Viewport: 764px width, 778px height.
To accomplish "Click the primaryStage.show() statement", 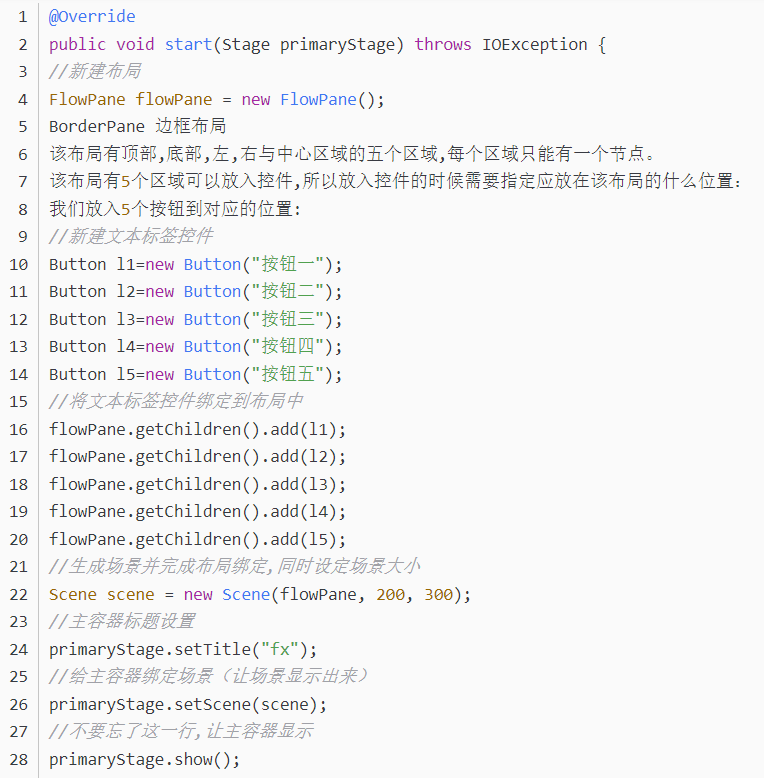I will tap(144, 759).
